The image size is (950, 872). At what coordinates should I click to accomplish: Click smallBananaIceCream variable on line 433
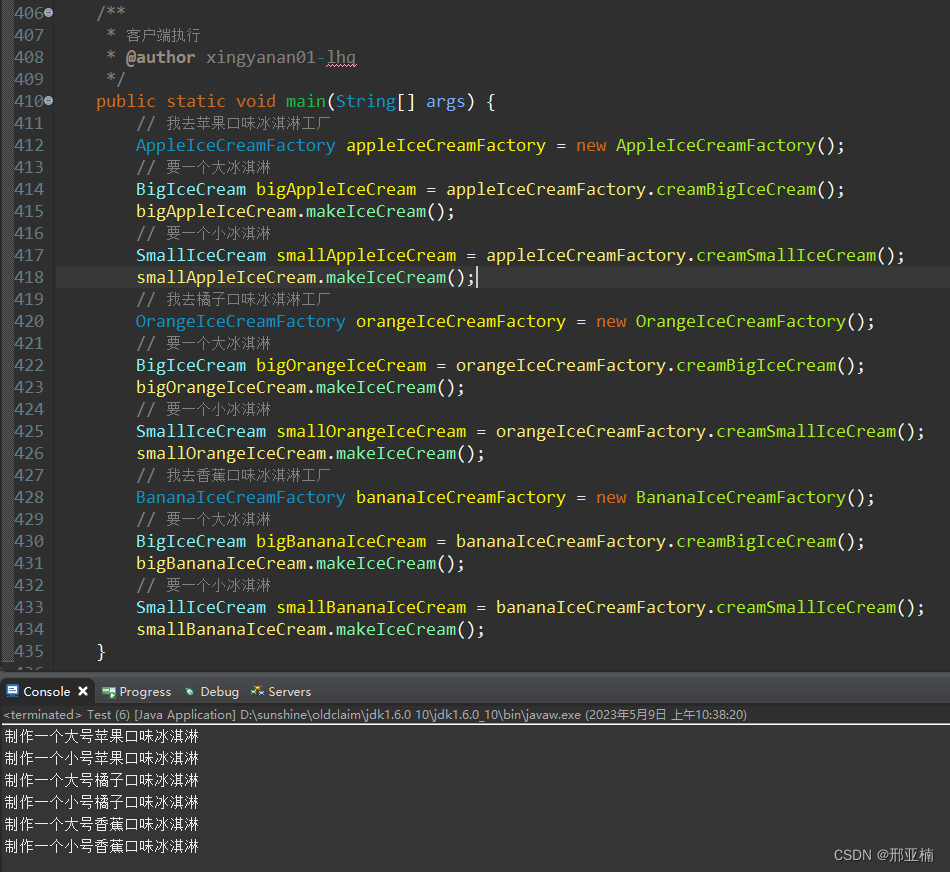(x=371, y=608)
